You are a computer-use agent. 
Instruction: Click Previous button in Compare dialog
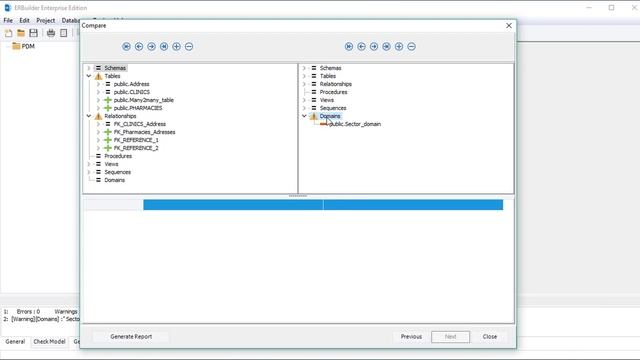(411, 337)
